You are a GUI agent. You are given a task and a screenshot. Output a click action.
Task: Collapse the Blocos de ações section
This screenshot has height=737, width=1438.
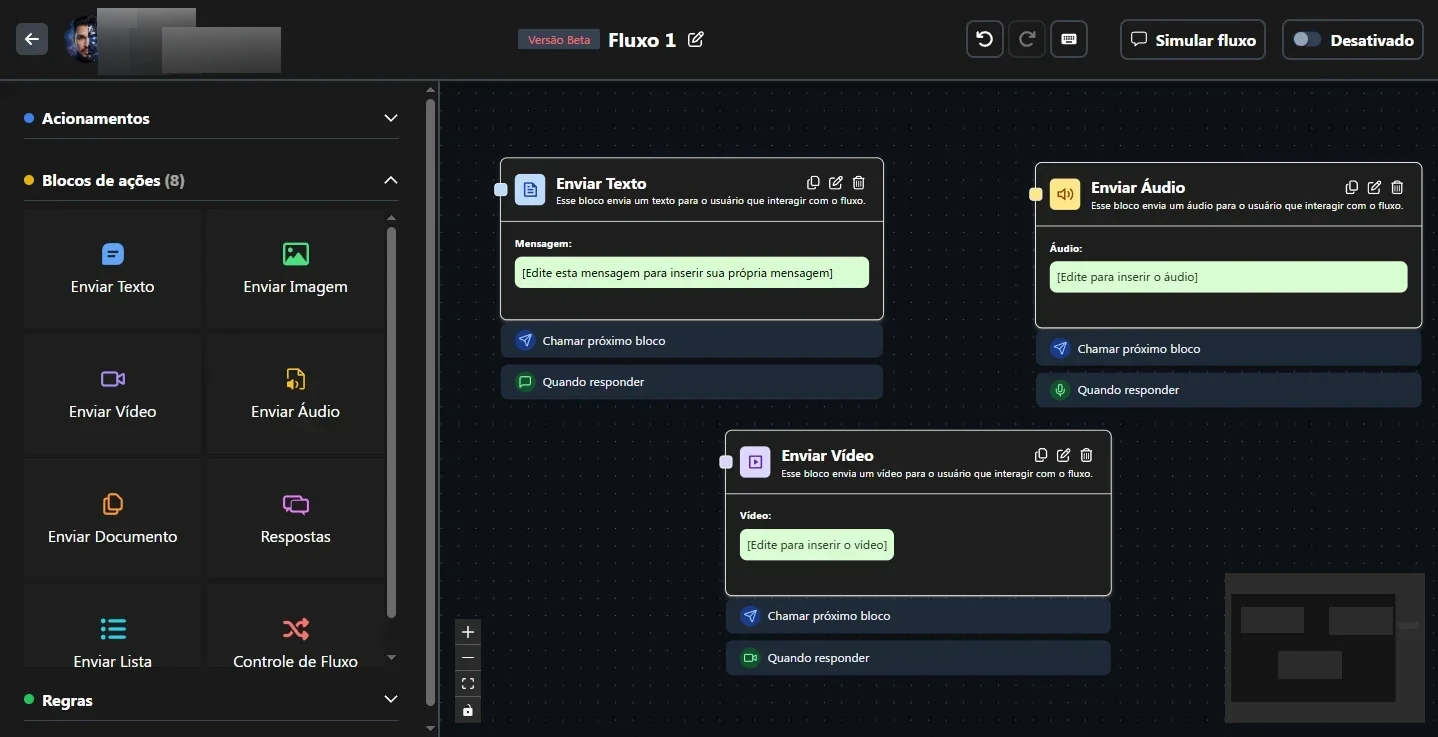[391, 180]
